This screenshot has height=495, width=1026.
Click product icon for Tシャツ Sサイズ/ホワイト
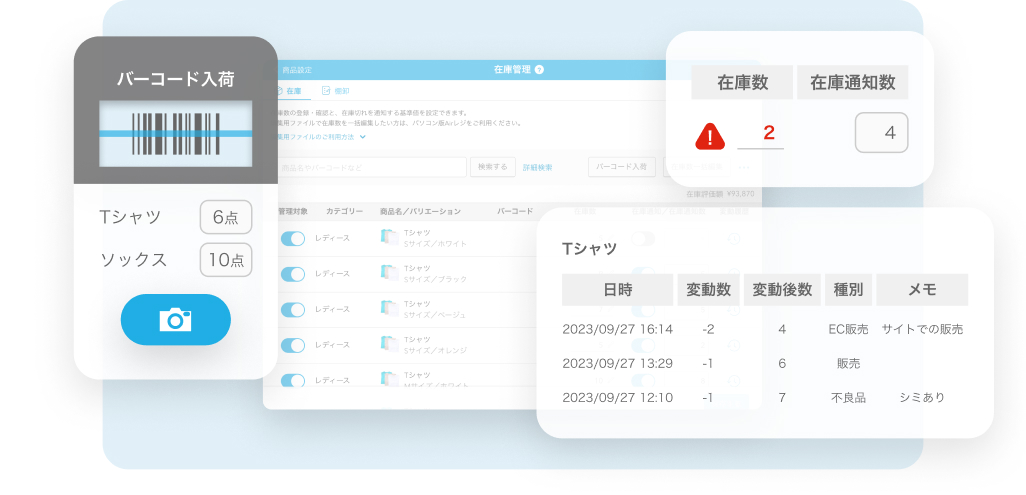[x=388, y=238]
